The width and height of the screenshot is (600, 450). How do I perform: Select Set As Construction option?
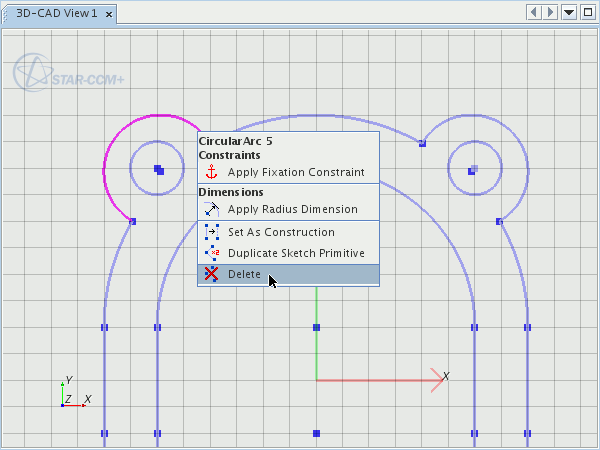281,232
